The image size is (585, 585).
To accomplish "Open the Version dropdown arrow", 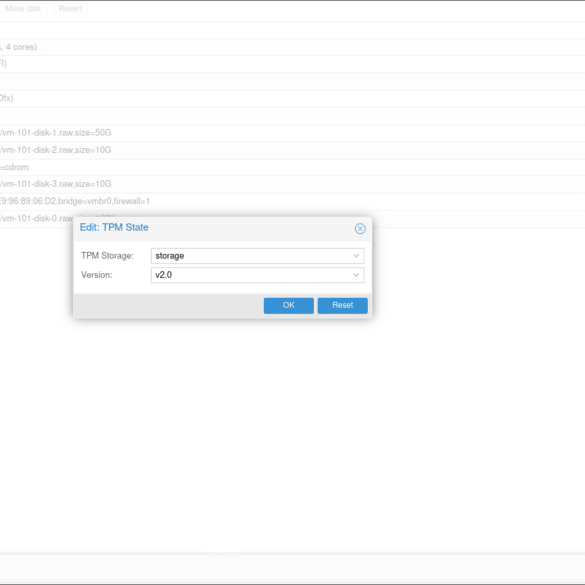I will tap(356, 275).
